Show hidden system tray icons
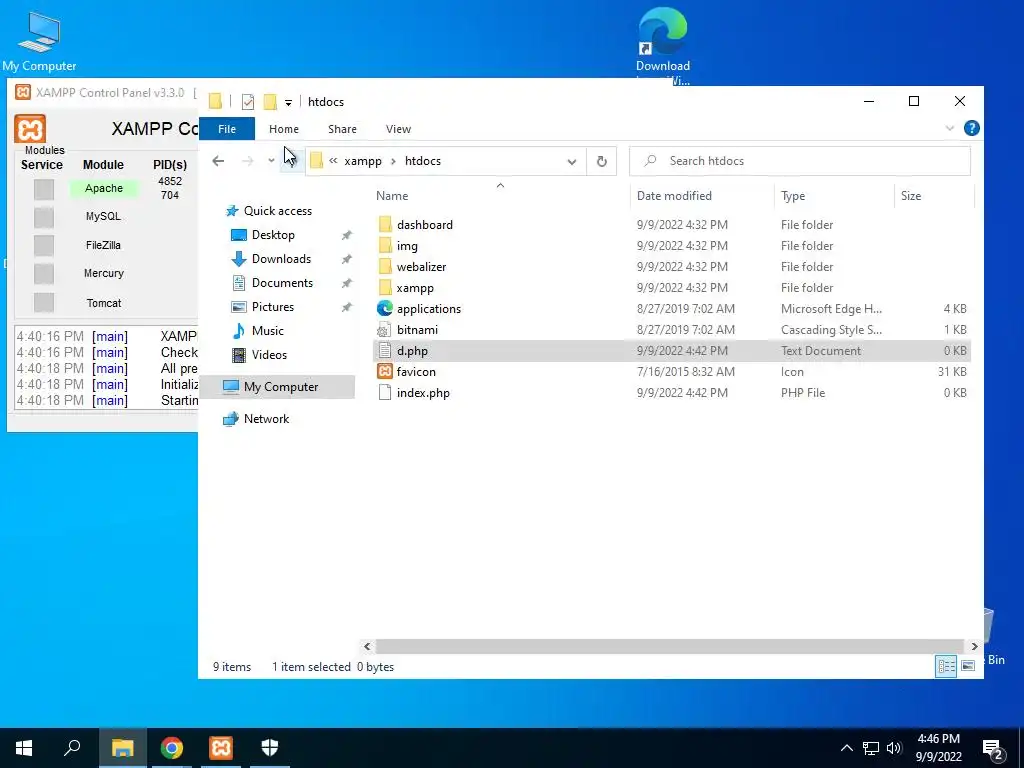This screenshot has width=1024, height=768. click(846, 748)
